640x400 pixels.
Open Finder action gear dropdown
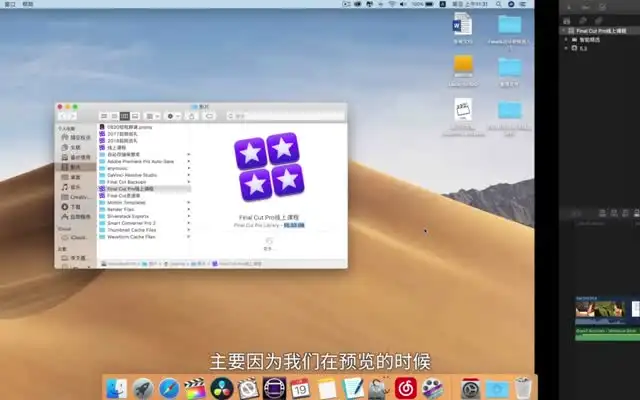click(172, 116)
